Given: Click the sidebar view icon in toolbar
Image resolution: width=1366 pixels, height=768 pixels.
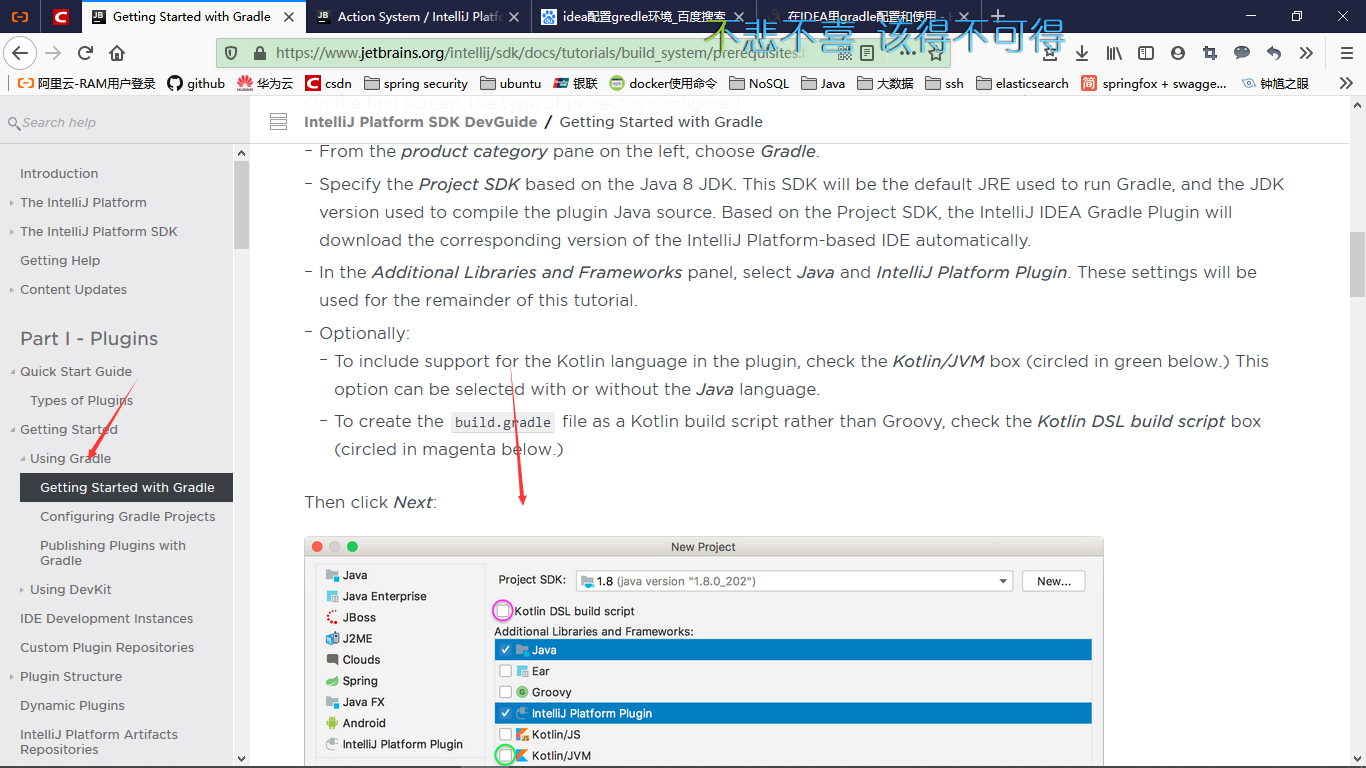Looking at the screenshot, I should click(1145, 54).
